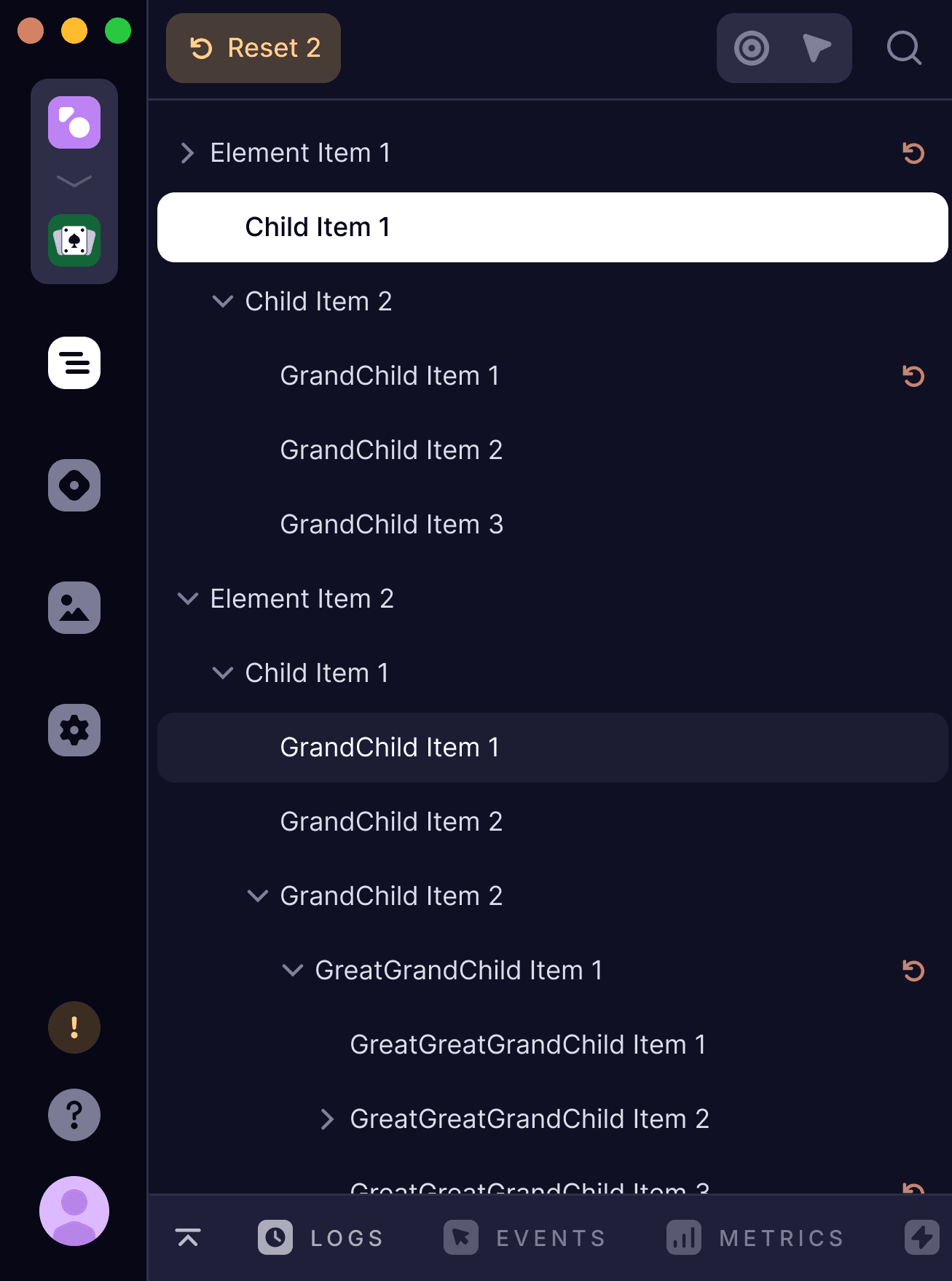Select GrandChild Item 3 in the tree
952x1281 pixels.
[392, 525]
